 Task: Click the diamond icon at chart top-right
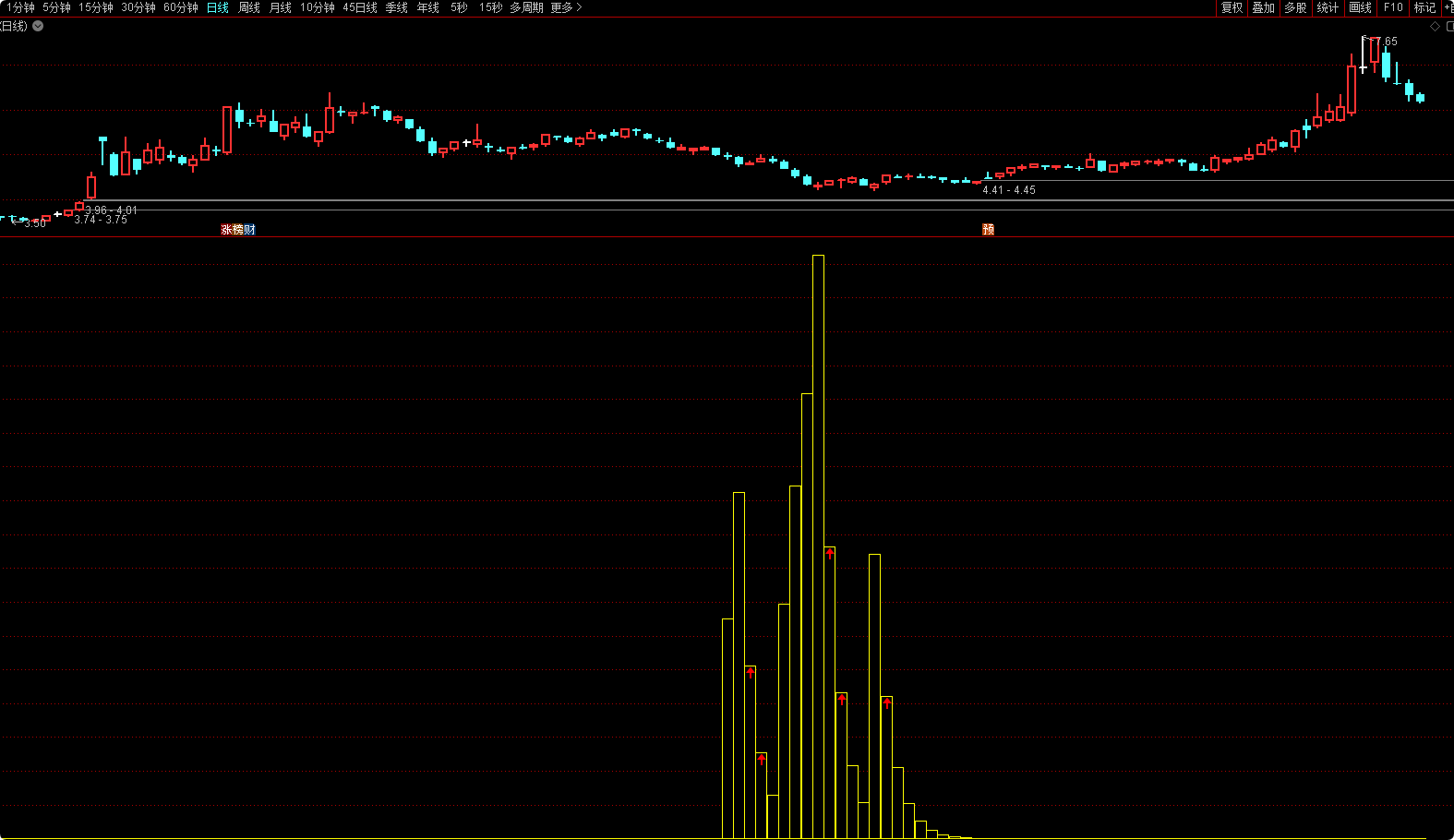1435,27
